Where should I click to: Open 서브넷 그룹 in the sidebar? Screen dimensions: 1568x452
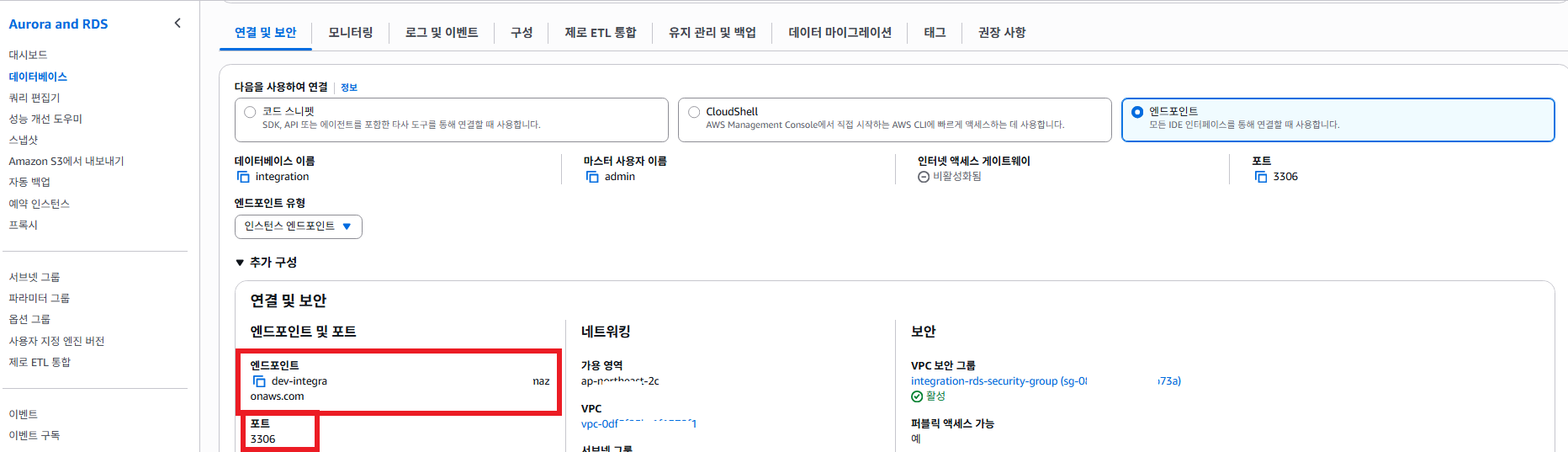(x=34, y=277)
